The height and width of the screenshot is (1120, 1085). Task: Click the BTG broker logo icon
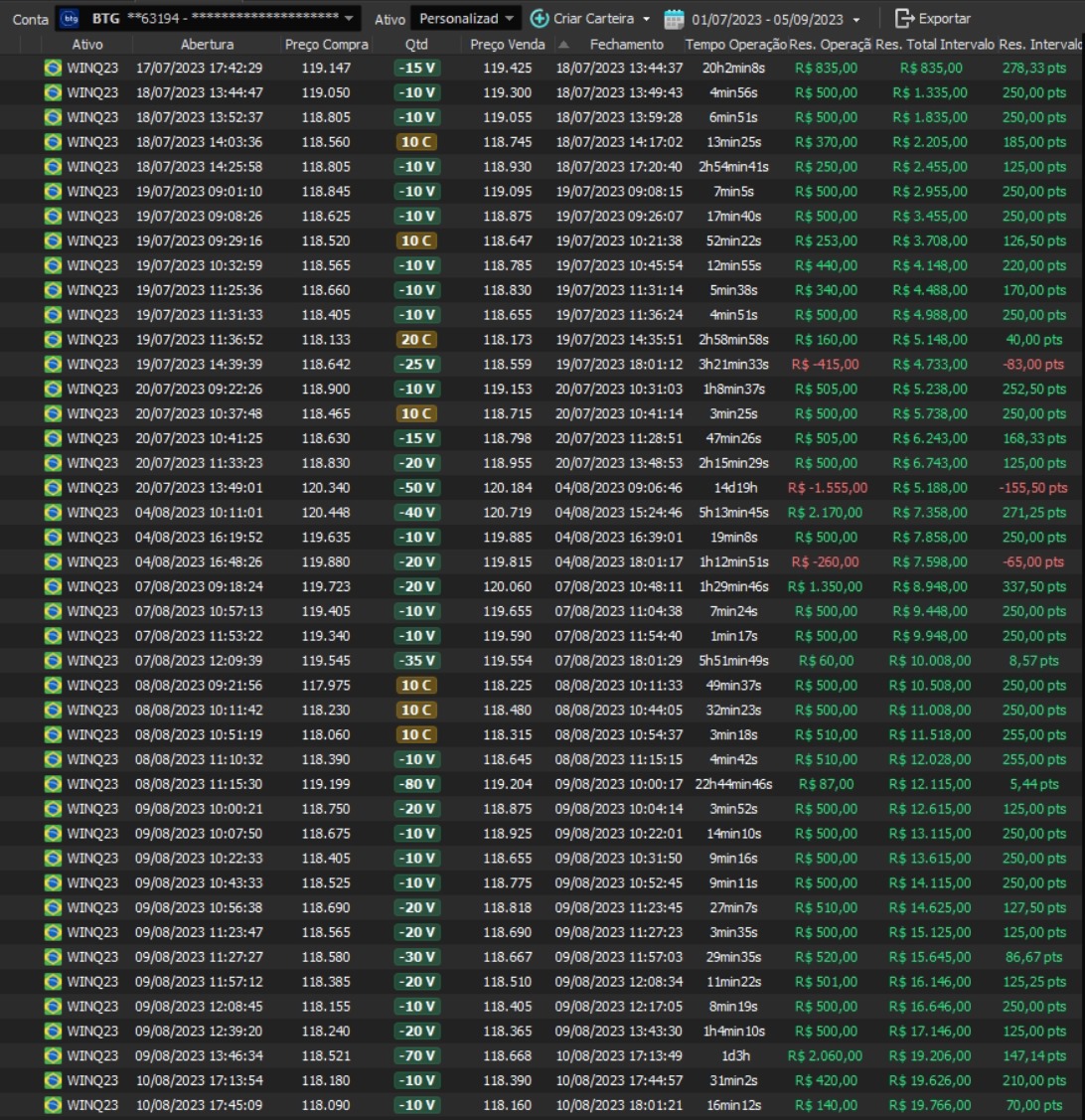point(71,18)
